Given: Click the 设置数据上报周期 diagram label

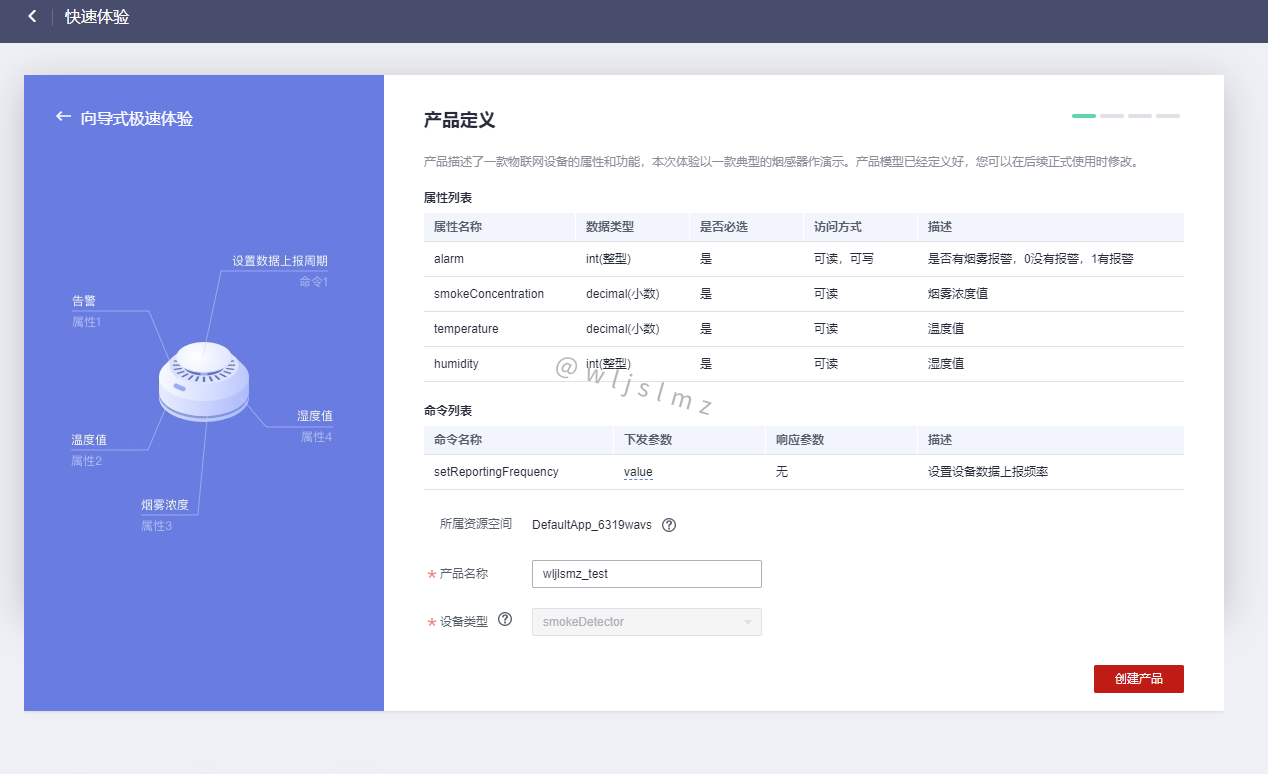Looking at the screenshot, I should point(280,261).
